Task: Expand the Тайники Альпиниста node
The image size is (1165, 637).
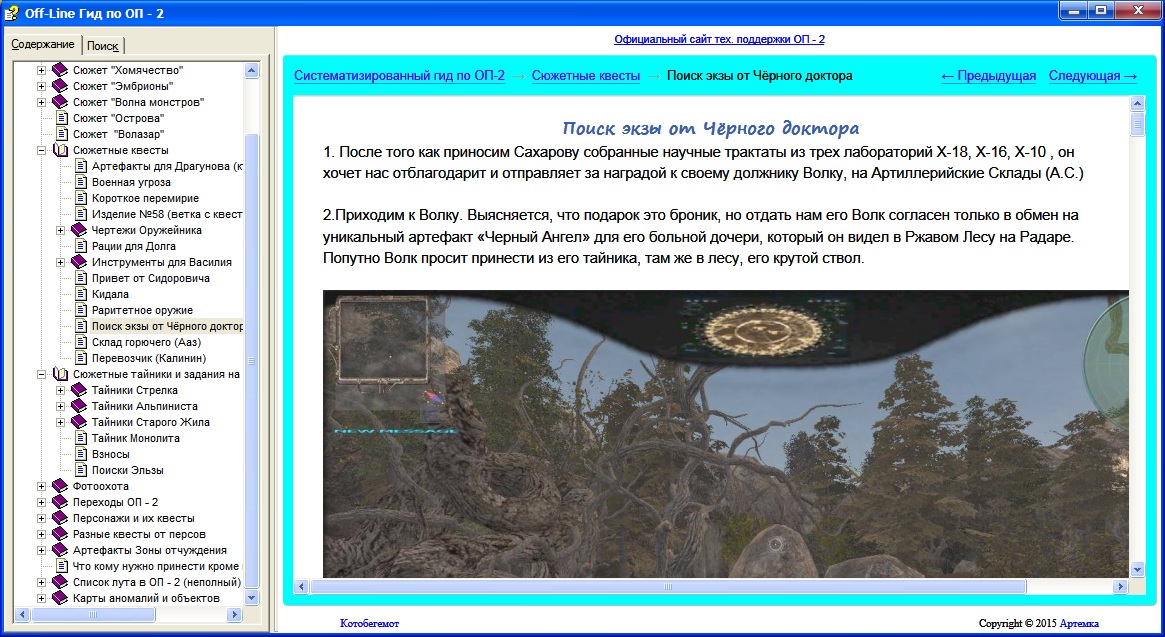Action: [61, 406]
